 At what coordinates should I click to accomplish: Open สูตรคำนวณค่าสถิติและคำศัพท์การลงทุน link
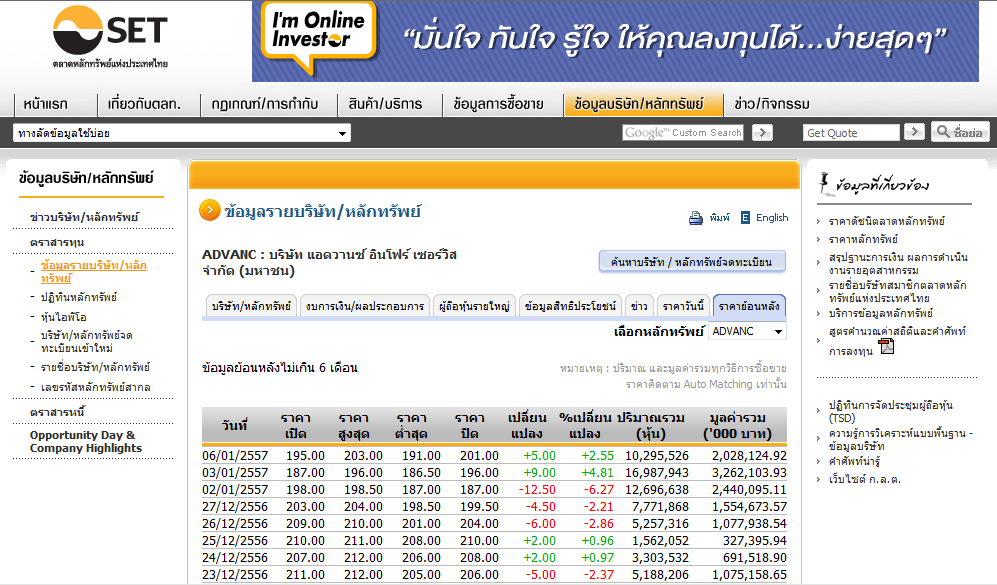[x=897, y=341]
